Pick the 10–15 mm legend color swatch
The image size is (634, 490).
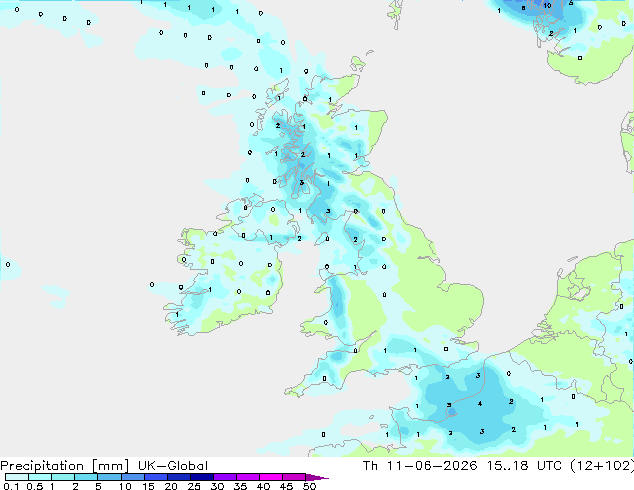pyautogui.click(x=132, y=477)
